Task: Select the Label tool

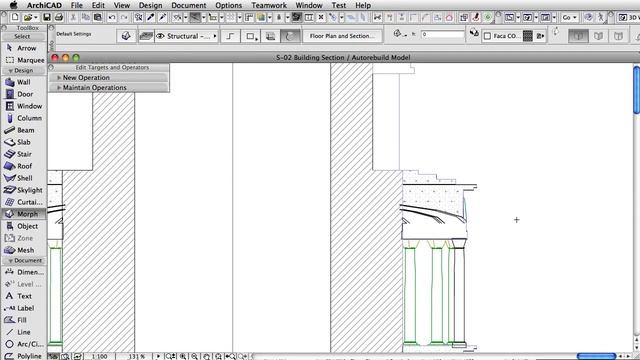Action: [x=23, y=308]
